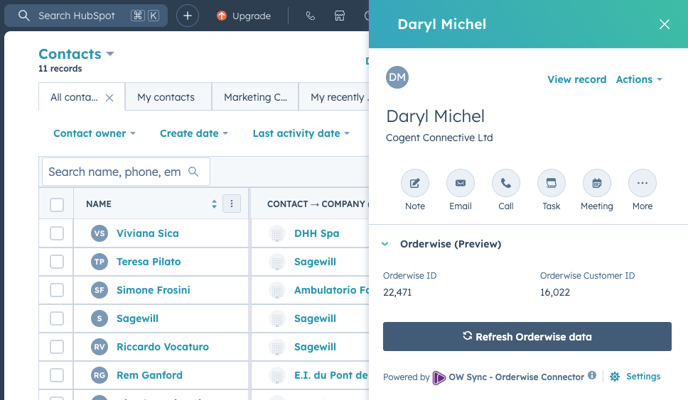Click the Upgrade arrow icon
The height and width of the screenshot is (400, 688).
(x=222, y=16)
